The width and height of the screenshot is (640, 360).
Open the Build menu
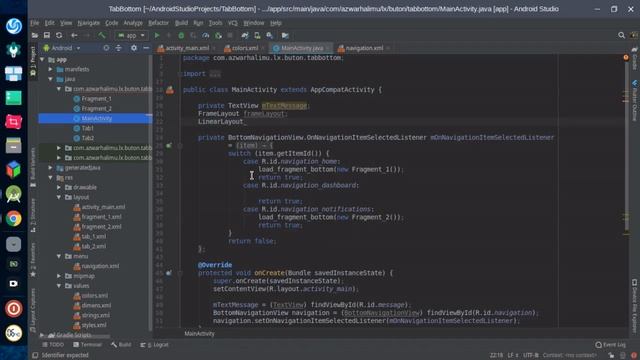pos(181,23)
